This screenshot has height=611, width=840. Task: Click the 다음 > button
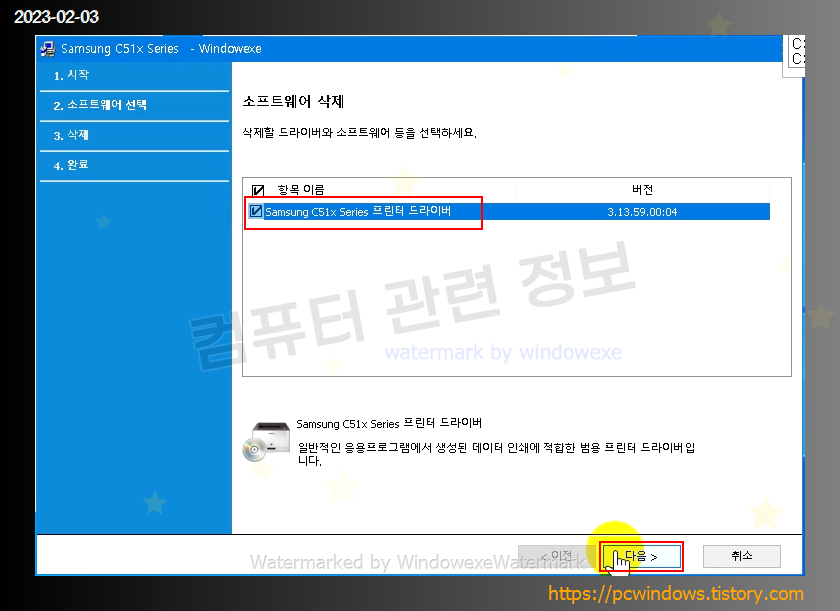click(641, 556)
